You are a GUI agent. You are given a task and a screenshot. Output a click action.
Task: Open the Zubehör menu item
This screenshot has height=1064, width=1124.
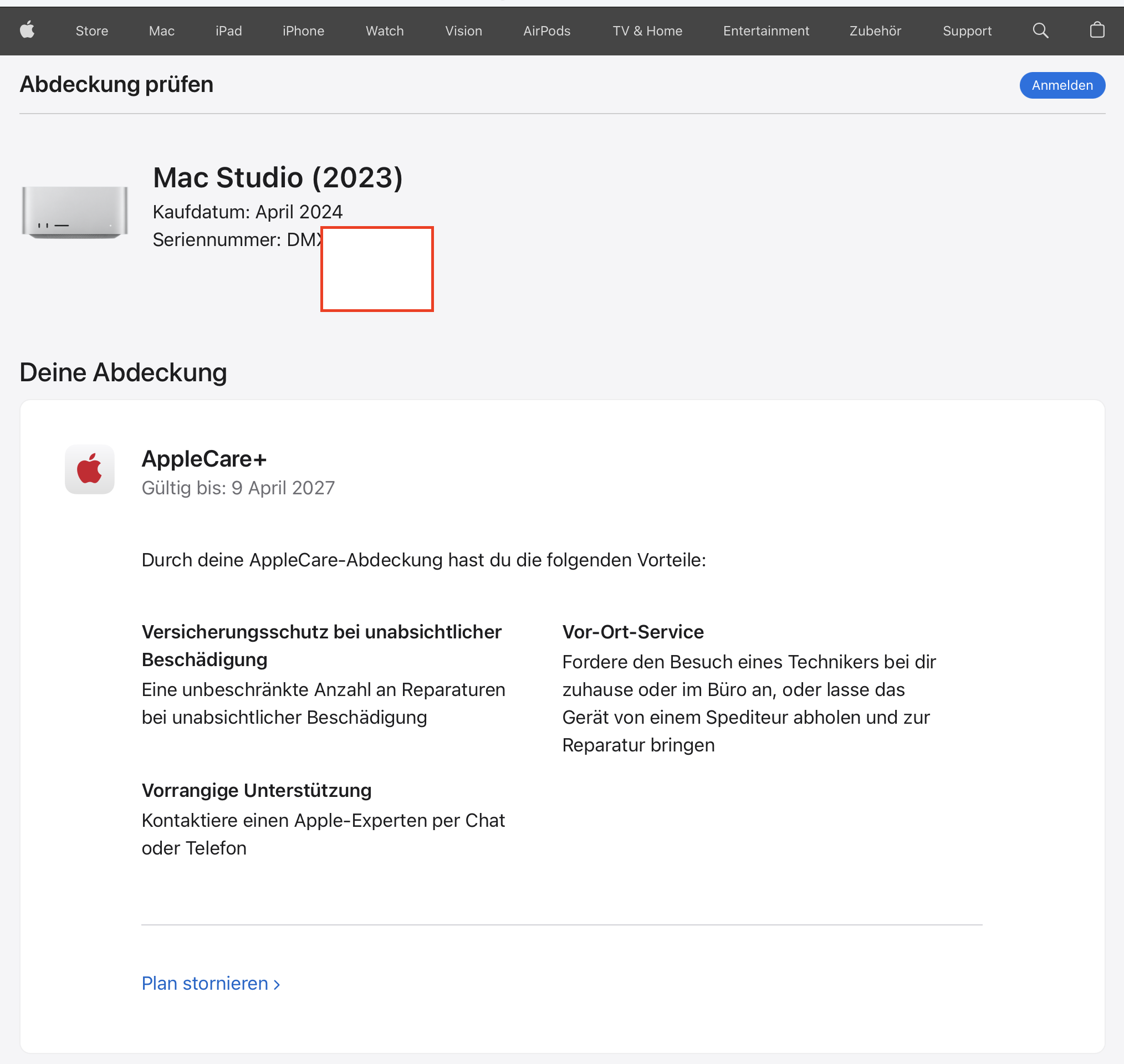coord(875,31)
